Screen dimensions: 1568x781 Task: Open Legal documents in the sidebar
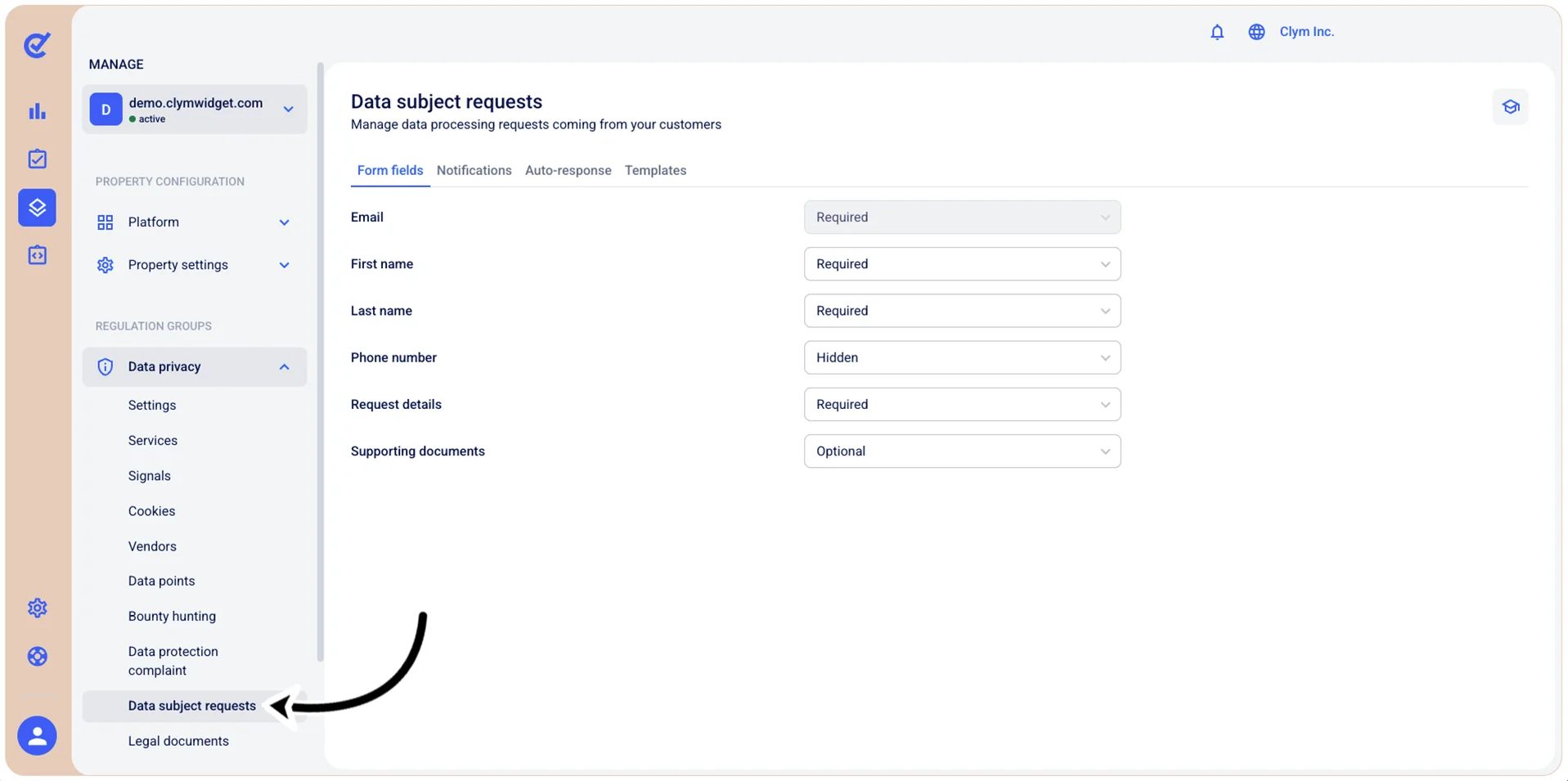coord(178,741)
